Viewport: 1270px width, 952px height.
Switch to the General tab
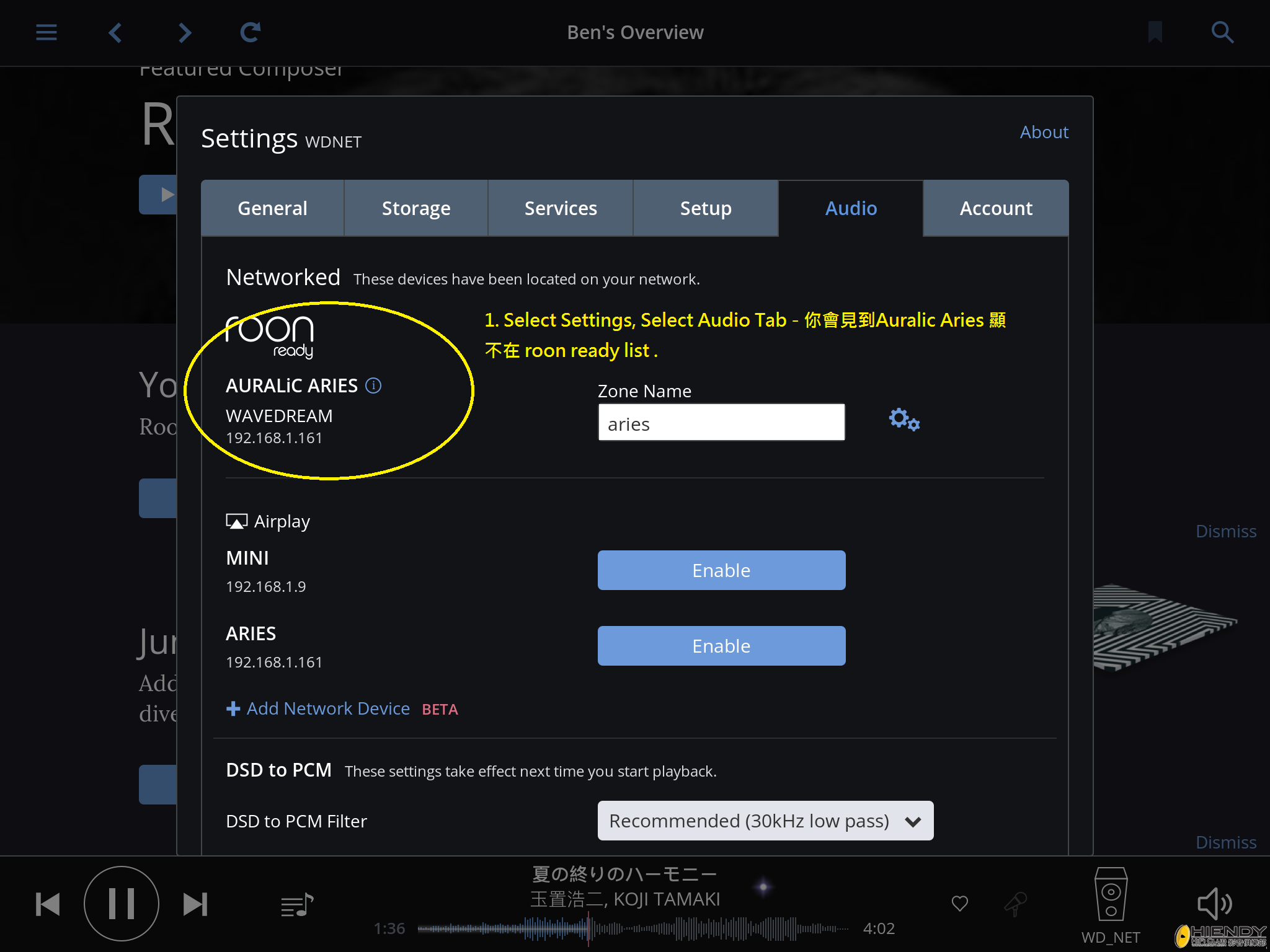(x=273, y=208)
